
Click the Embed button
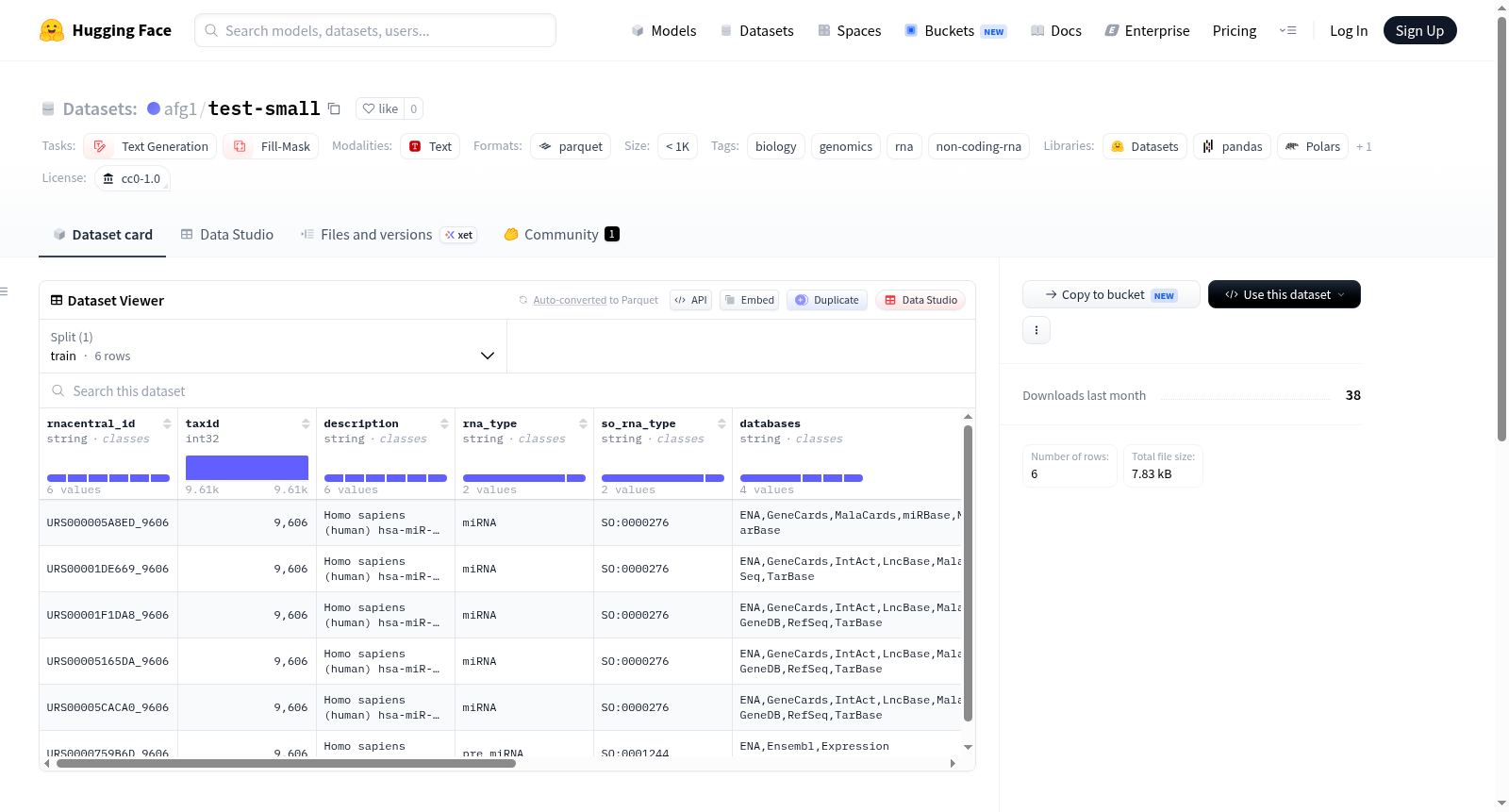(x=749, y=300)
